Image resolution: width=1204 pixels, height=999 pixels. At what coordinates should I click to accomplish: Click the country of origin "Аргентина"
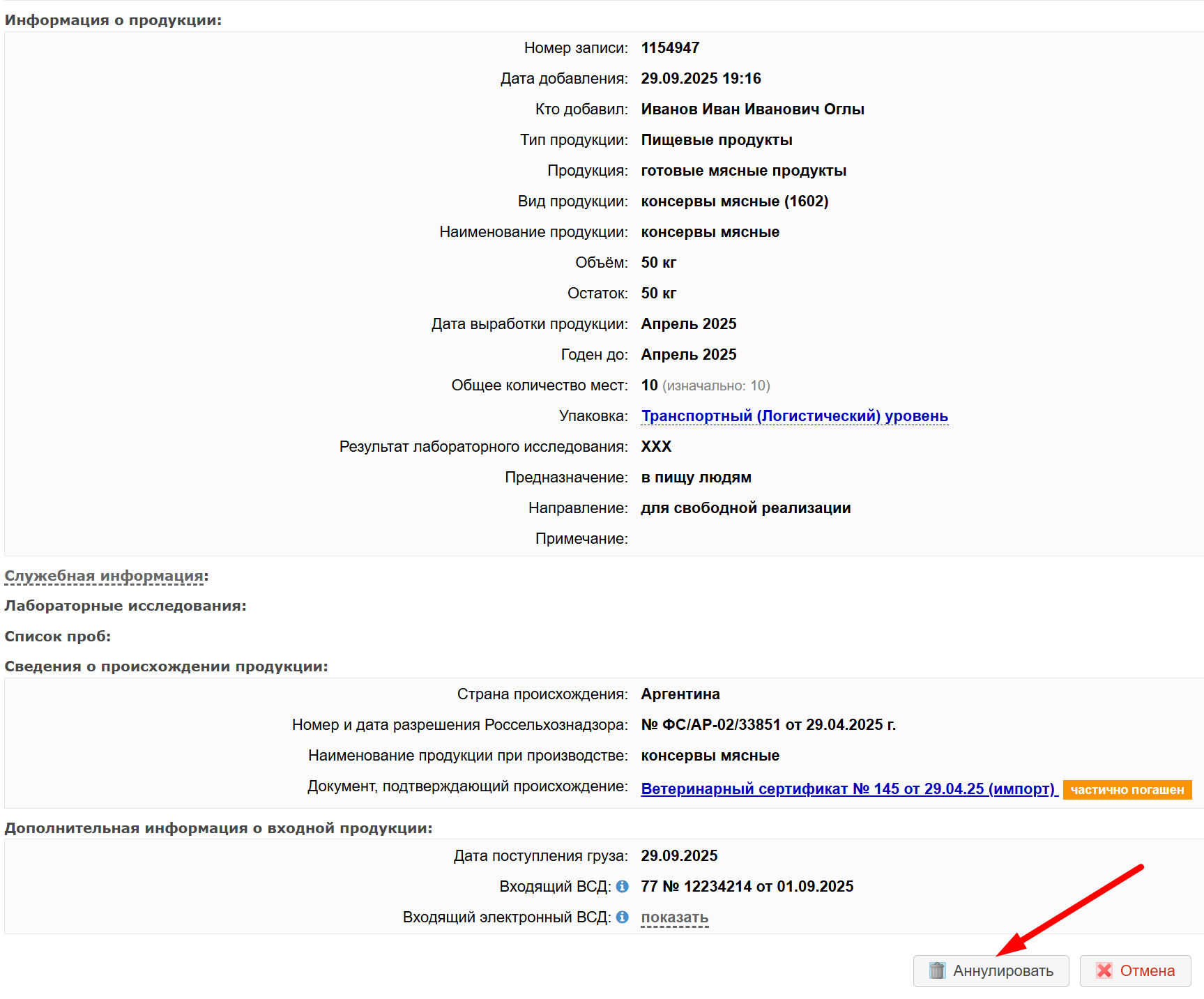click(x=680, y=694)
